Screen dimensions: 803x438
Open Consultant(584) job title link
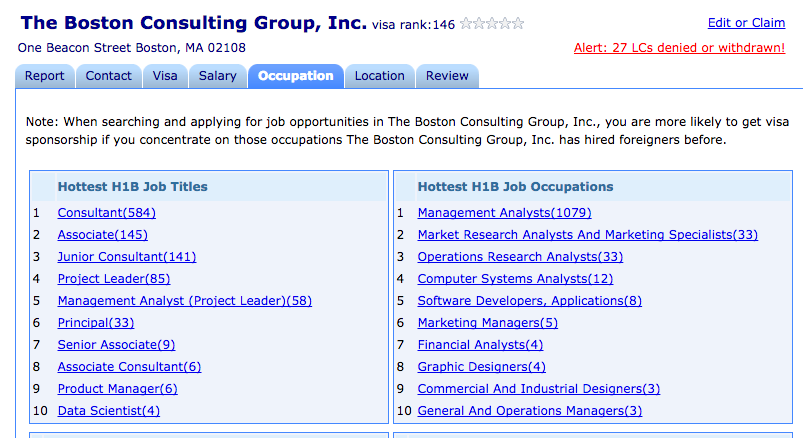pyautogui.click(x=107, y=213)
